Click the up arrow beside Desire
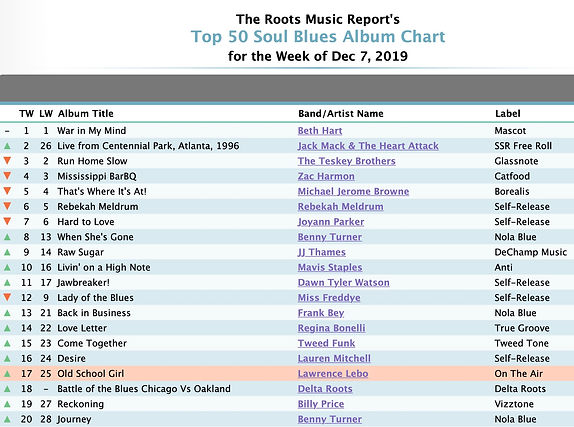 click(7, 359)
